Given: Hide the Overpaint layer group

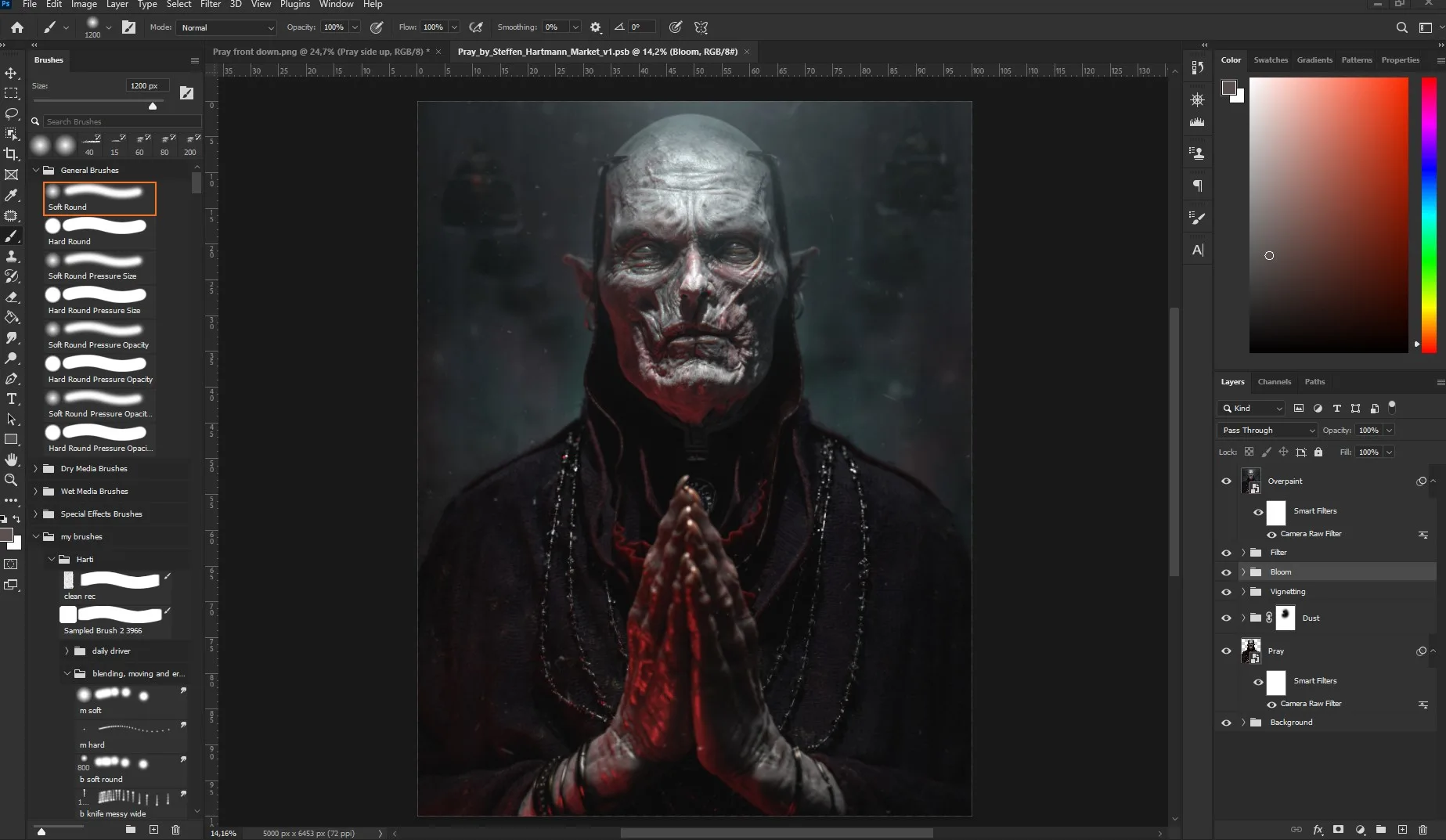Looking at the screenshot, I should pos(1226,481).
